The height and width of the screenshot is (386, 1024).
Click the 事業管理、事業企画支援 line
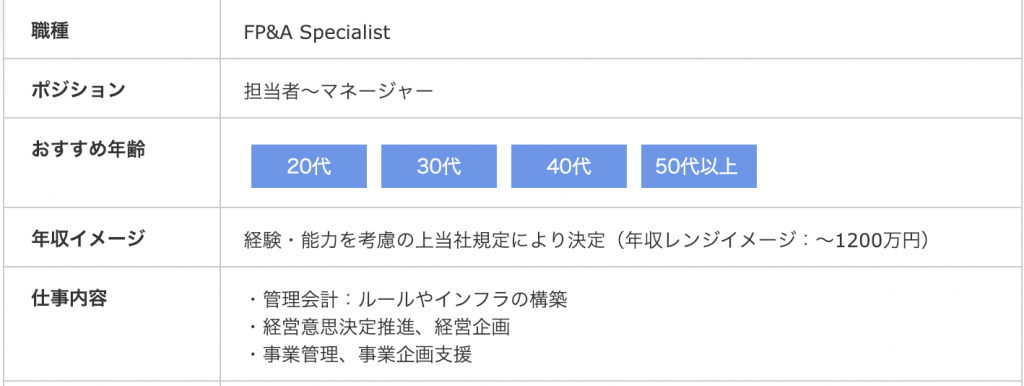(360, 355)
